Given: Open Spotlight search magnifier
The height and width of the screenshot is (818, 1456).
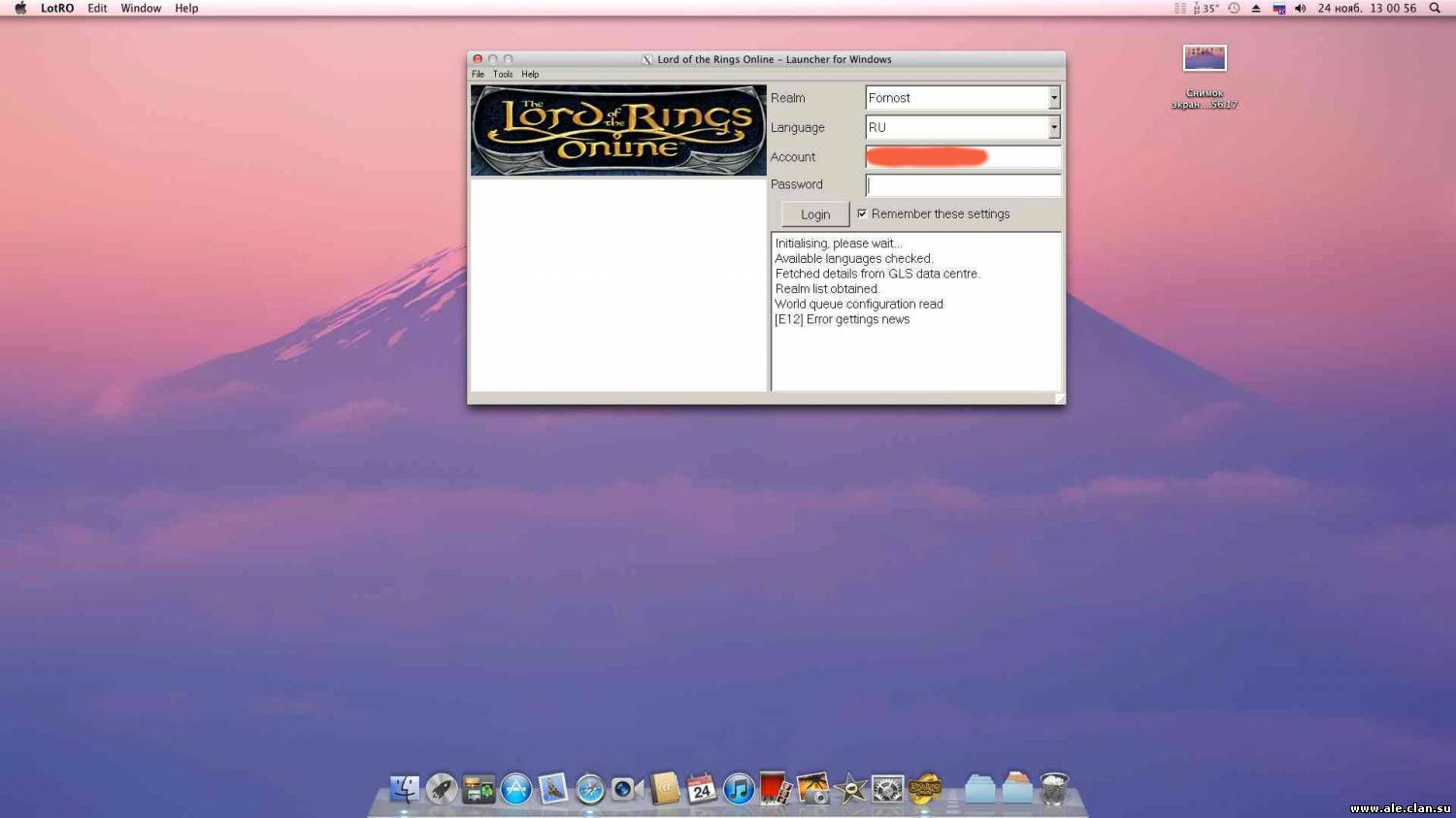Looking at the screenshot, I should pos(1435,8).
